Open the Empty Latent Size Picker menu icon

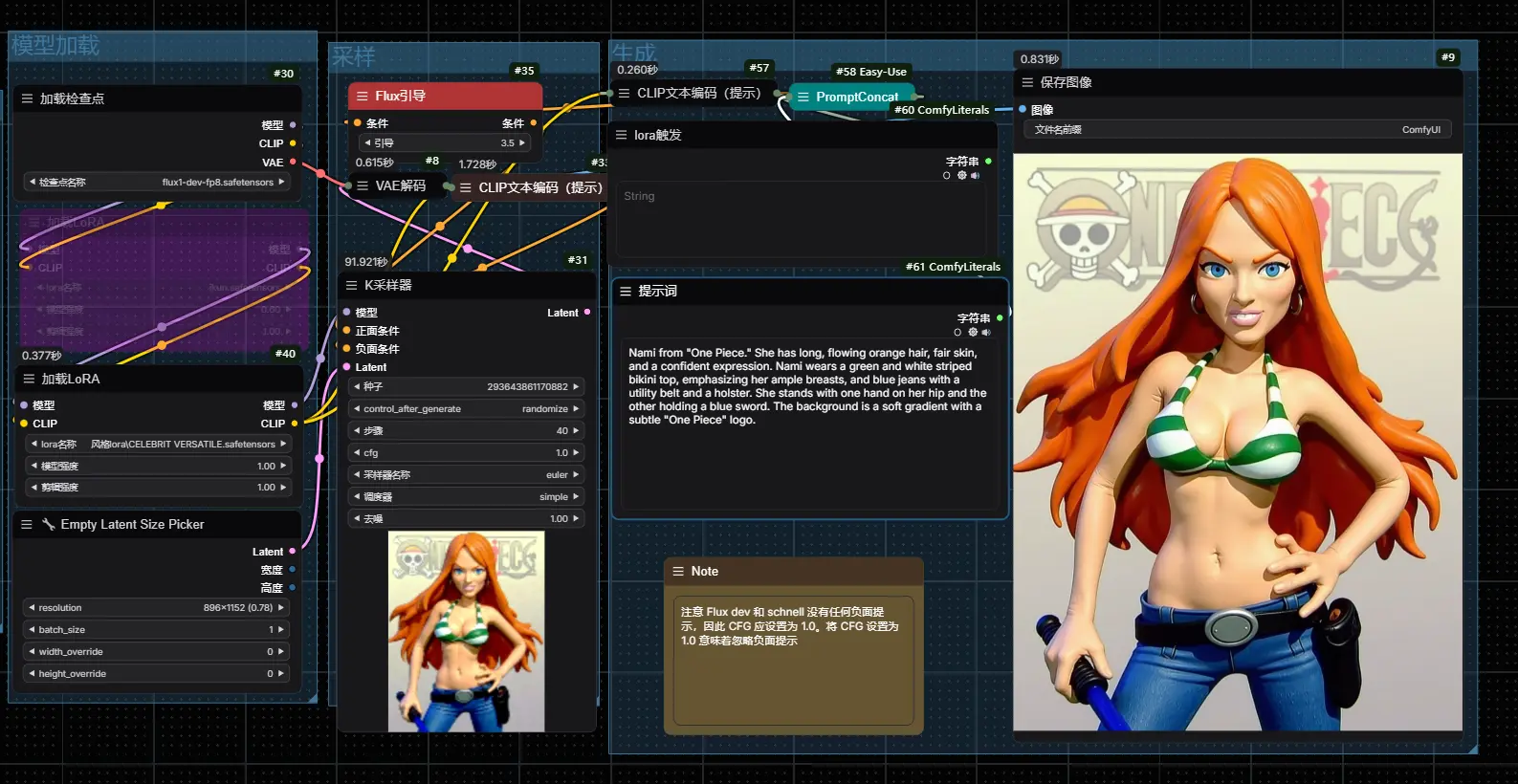click(27, 524)
